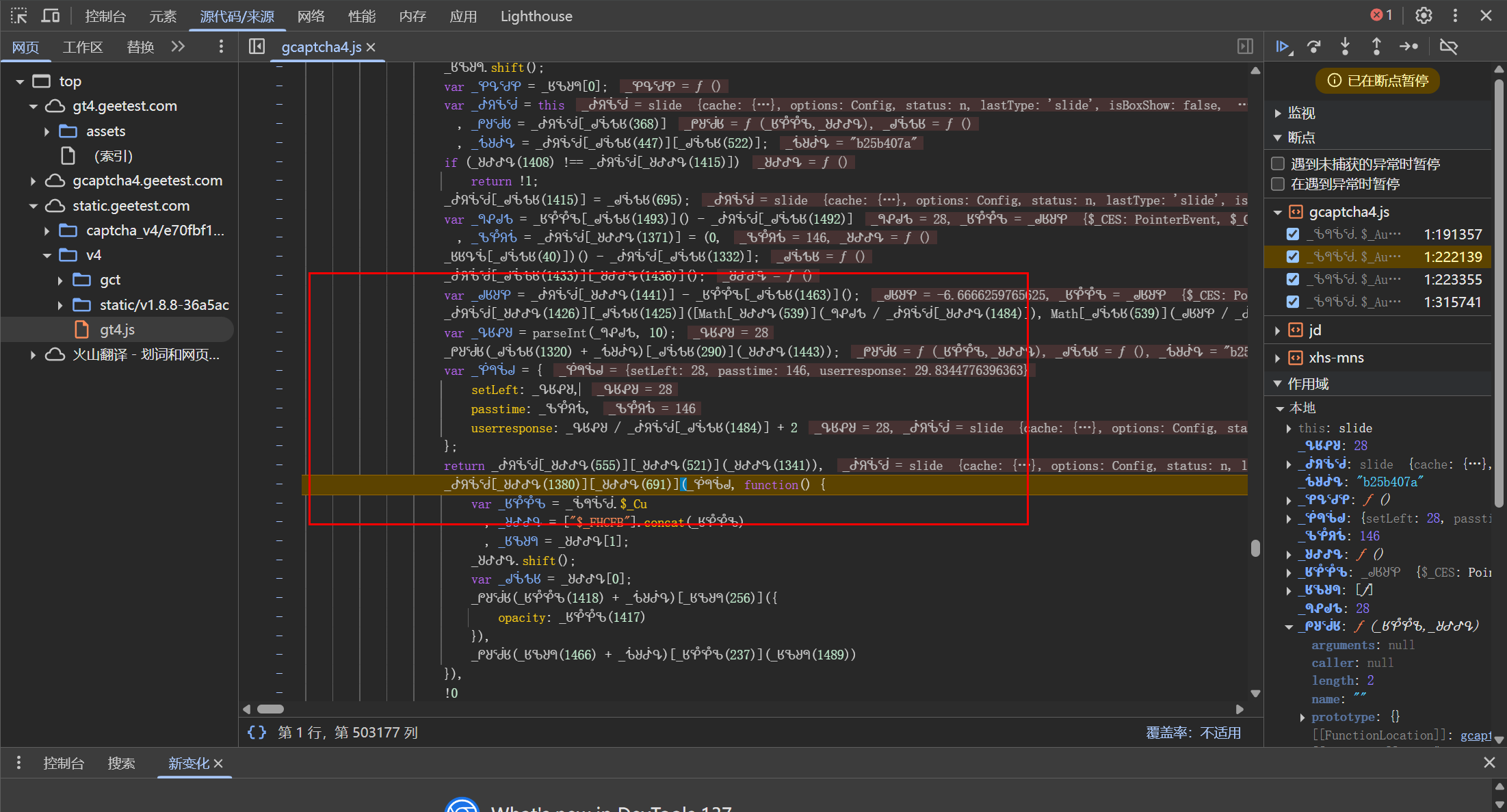Switch to the 工作区 navigator tab
Image resolution: width=1507 pixels, height=812 pixels.
point(83,47)
